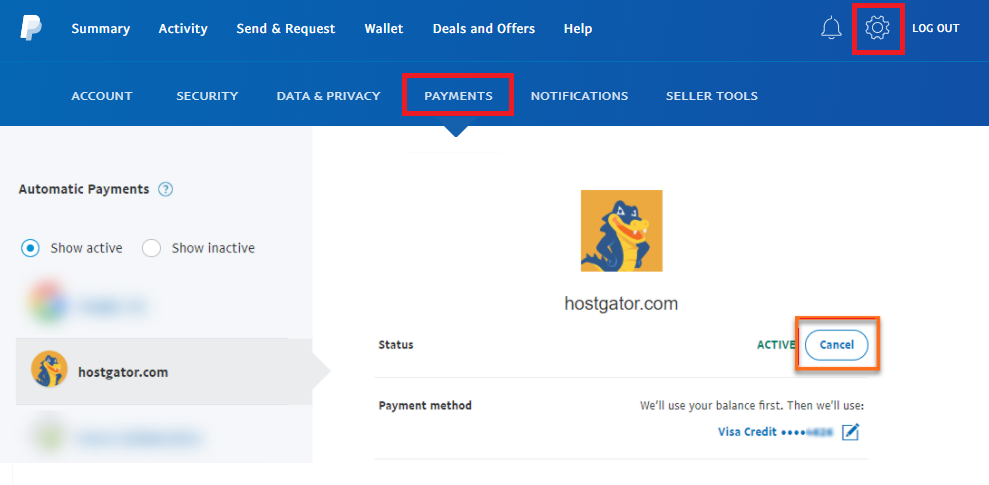The height and width of the screenshot is (485, 989).
Task: Edit payment method pencil icon
Action: pos(851,432)
